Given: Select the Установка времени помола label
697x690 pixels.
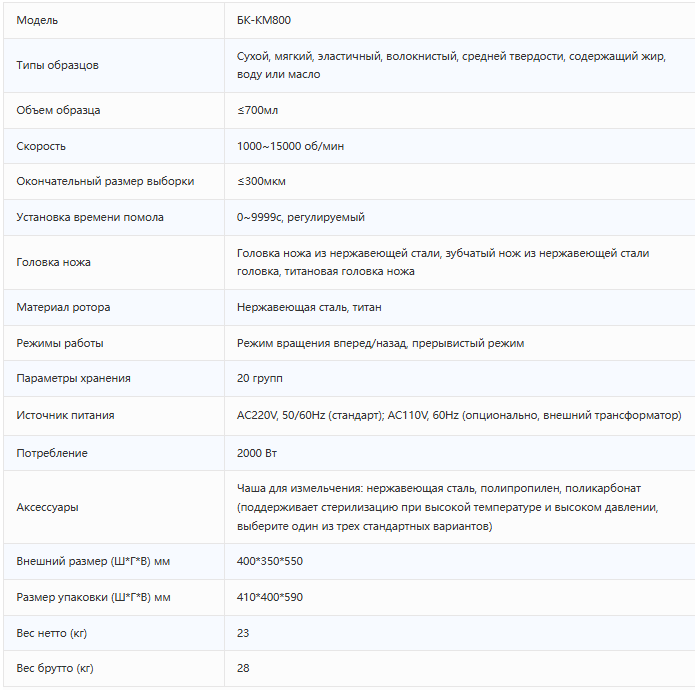Looking at the screenshot, I should coord(90,217).
